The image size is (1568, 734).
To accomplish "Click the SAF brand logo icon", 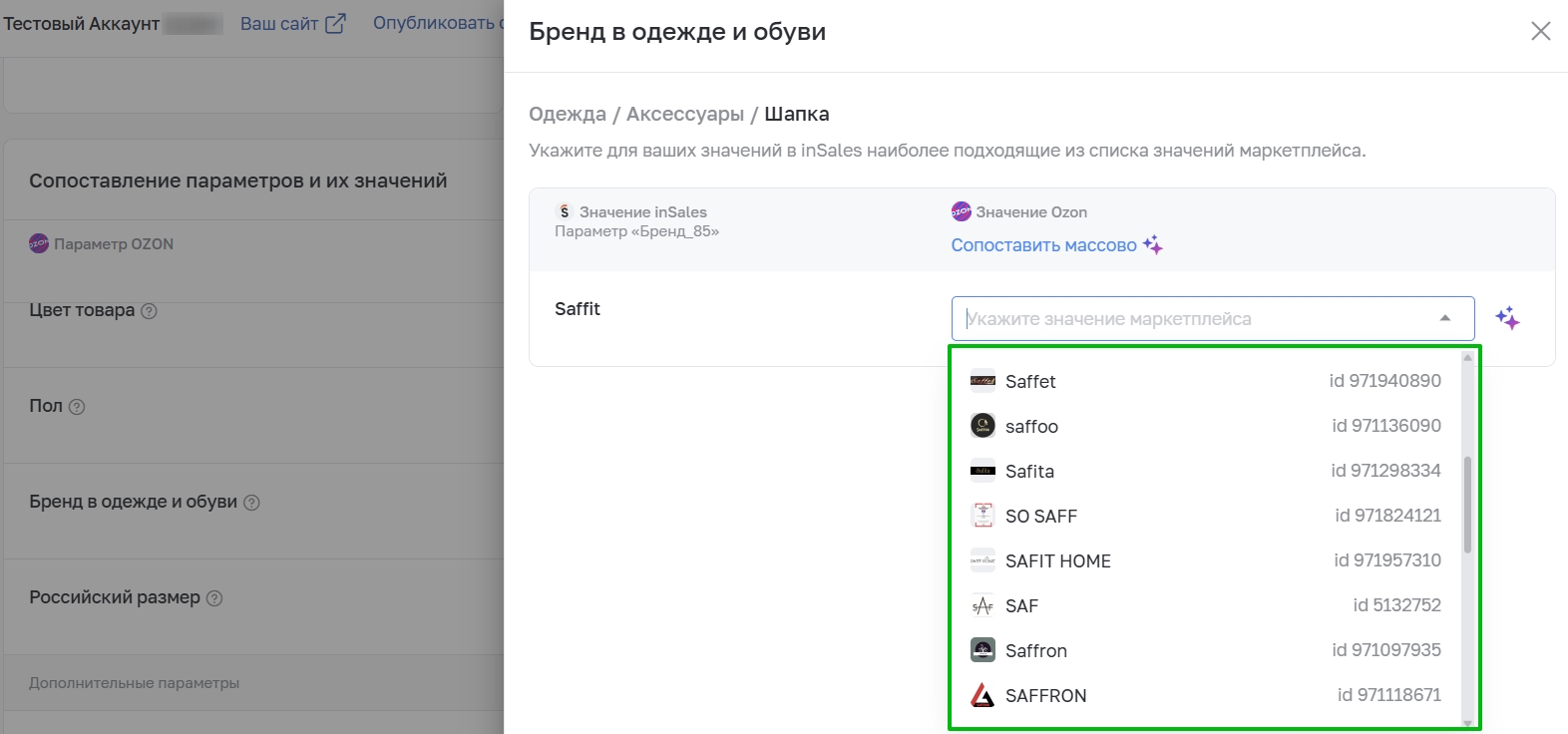I will coord(982,605).
